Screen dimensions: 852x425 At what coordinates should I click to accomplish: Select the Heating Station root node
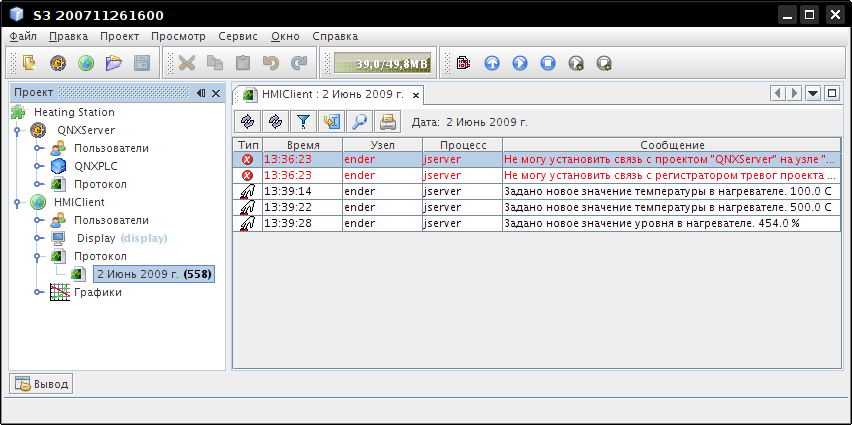(x=74, y=112)
